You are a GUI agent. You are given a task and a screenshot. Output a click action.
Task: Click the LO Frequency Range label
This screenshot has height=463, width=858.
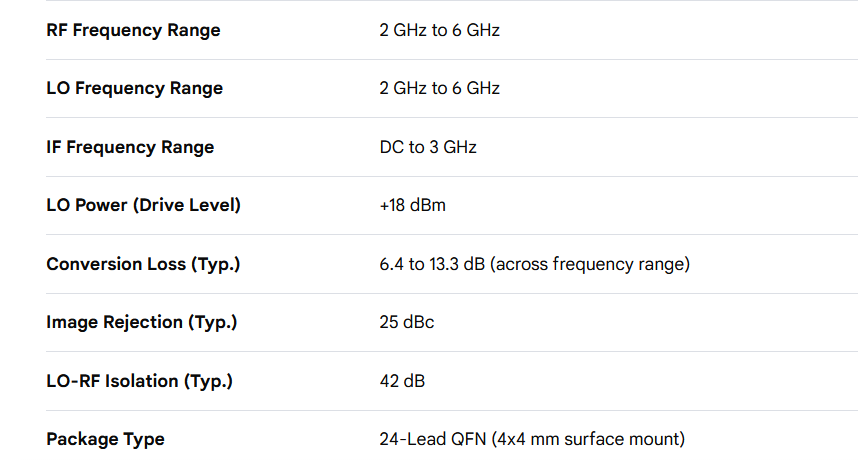coord(134,88)
